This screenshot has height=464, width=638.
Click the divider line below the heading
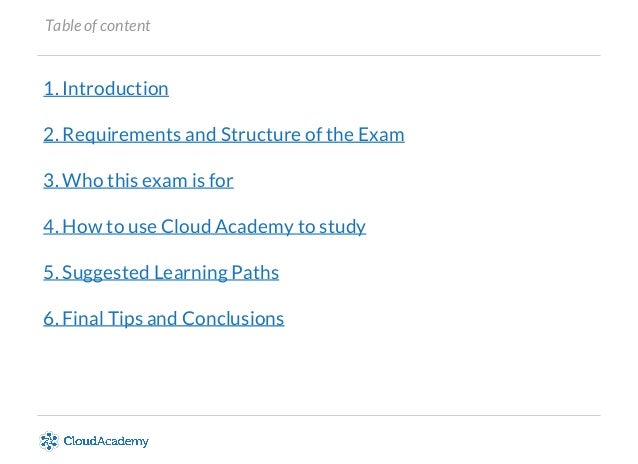pyautogui.click(x=319, y=55)
